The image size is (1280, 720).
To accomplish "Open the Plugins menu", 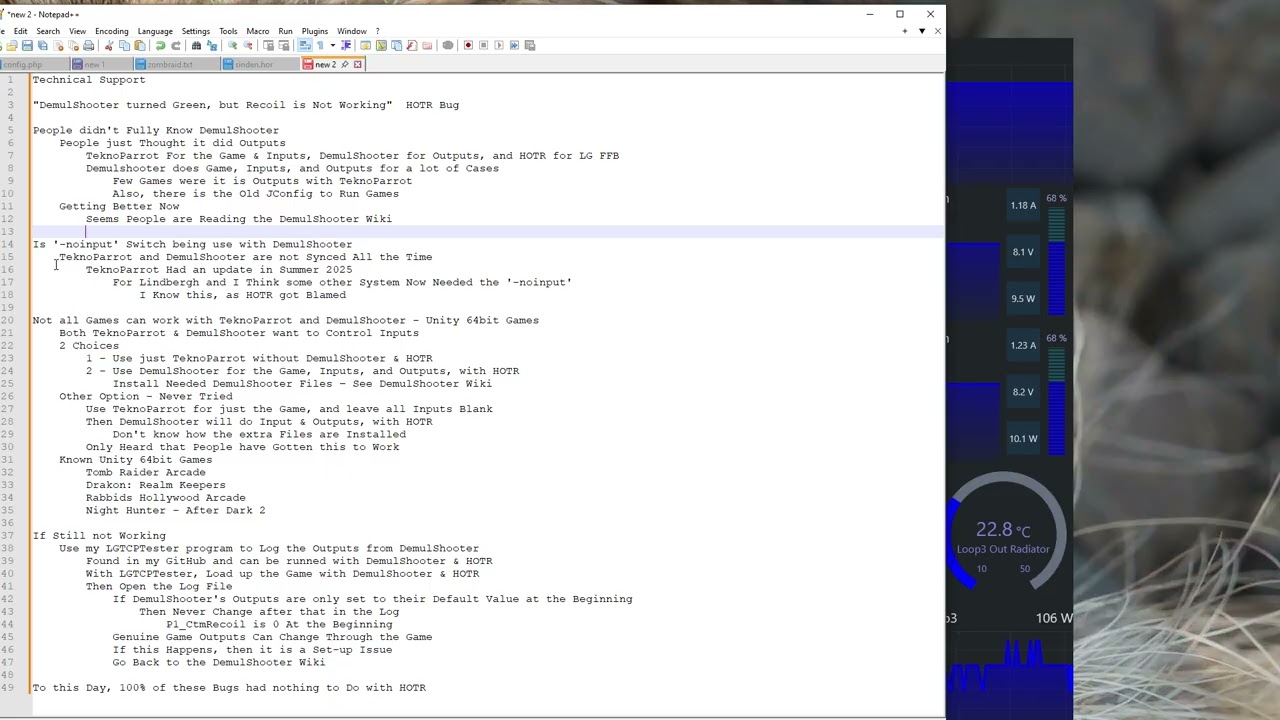I will point(314,31).
